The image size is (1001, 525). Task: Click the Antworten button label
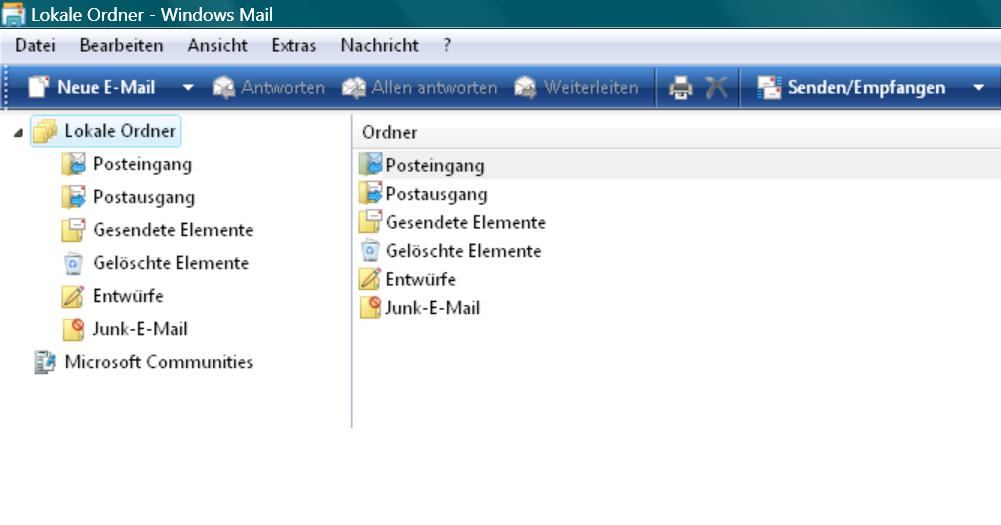283,88
